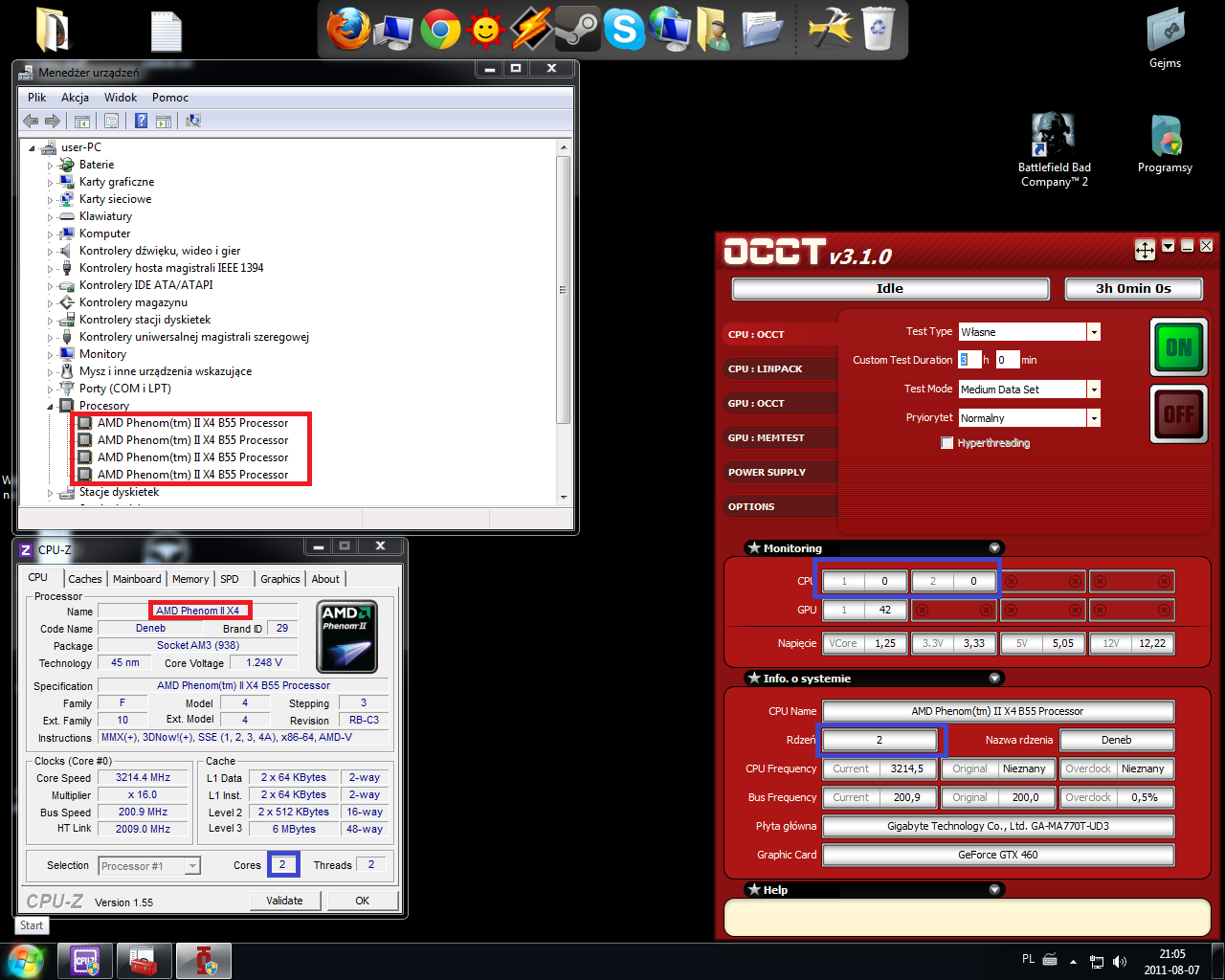This screenshot has height=980, width=1225.
Task: Open the Test Mode dropdown
Action: pyautogui.click(x=1093, y=390)
